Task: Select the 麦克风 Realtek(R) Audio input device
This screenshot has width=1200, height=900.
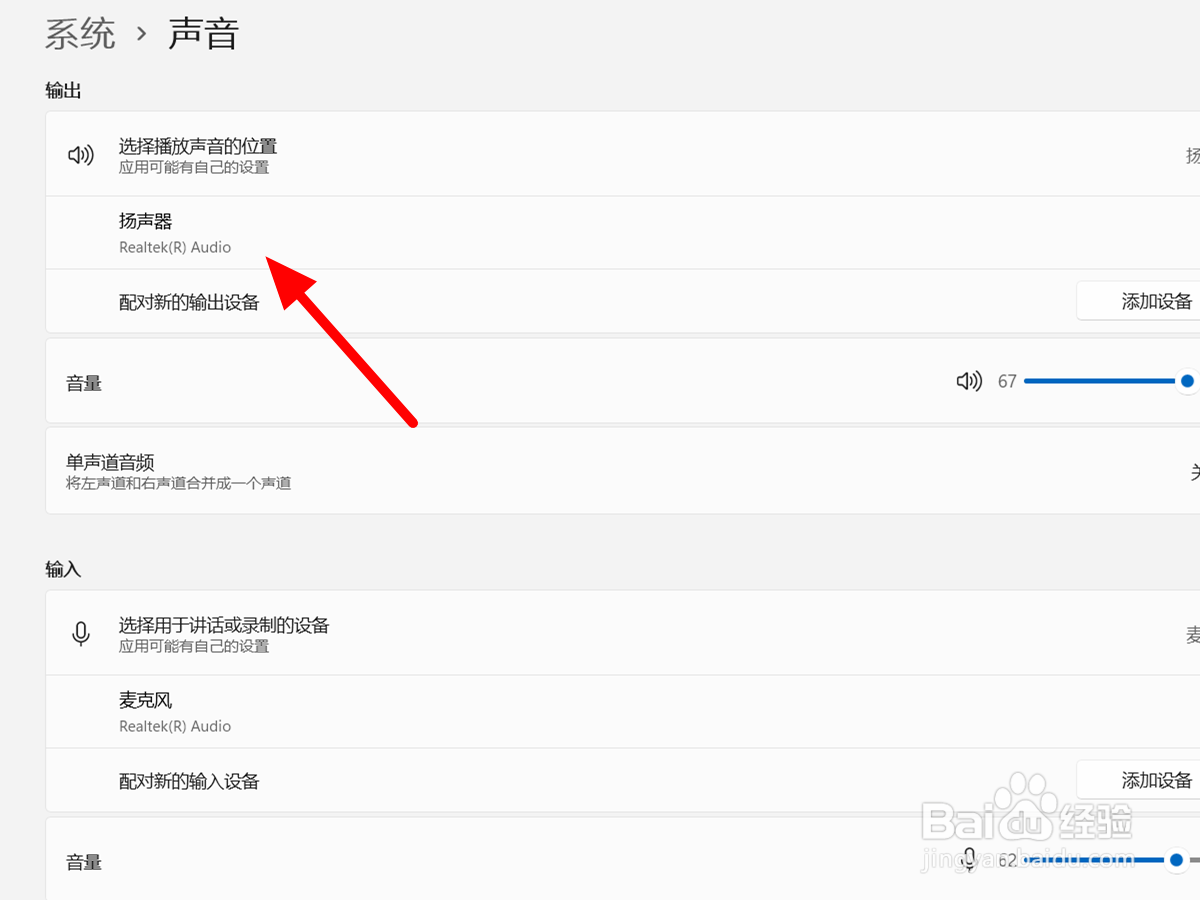Action: point(175,711)
